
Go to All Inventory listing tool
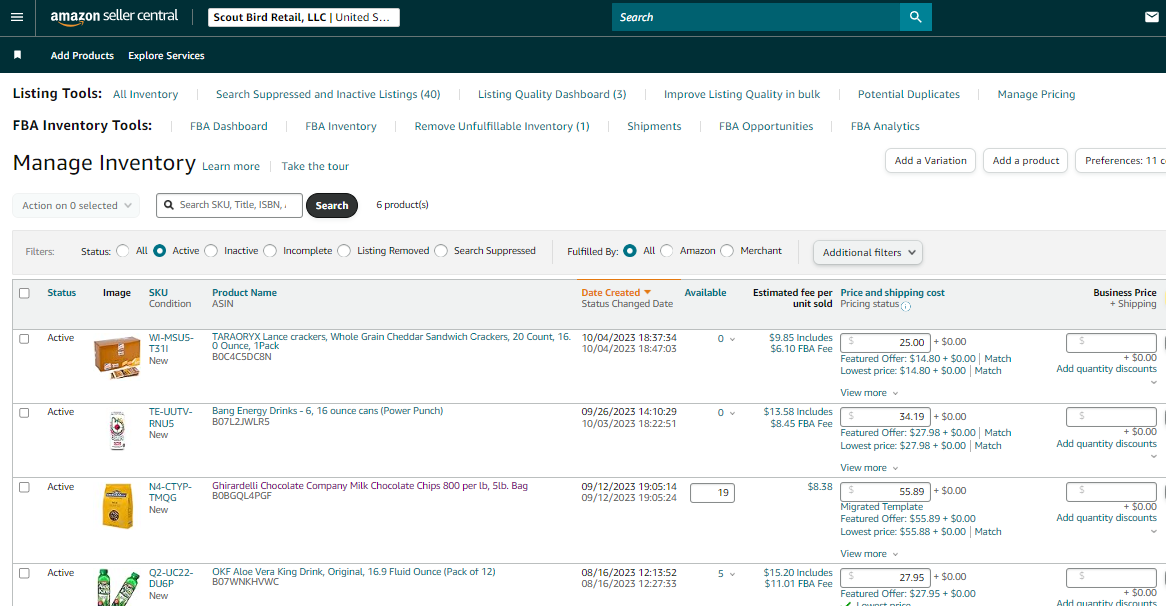coord(146,94)
